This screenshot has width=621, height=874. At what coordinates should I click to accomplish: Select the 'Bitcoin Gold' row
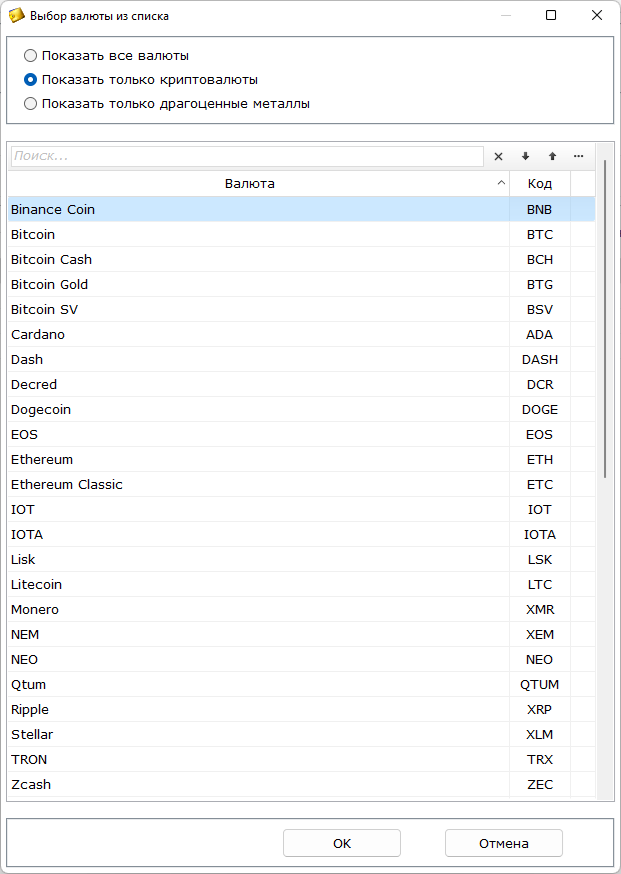(302, 284)
